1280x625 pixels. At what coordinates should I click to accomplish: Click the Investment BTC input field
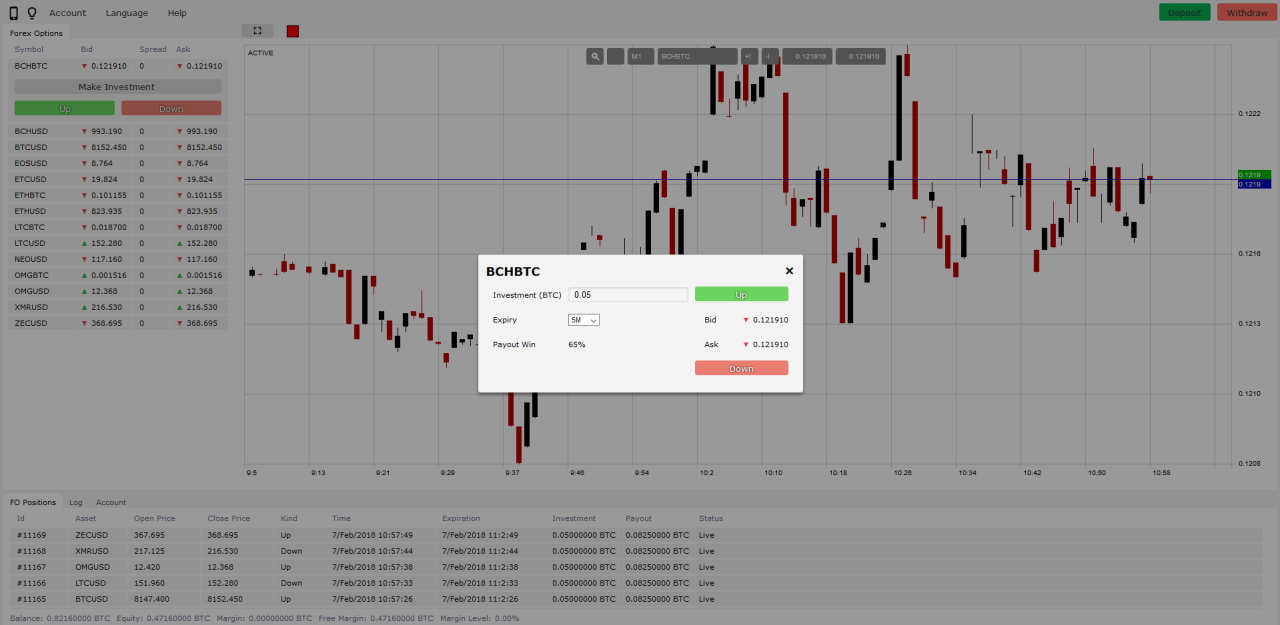coord(628,294)
